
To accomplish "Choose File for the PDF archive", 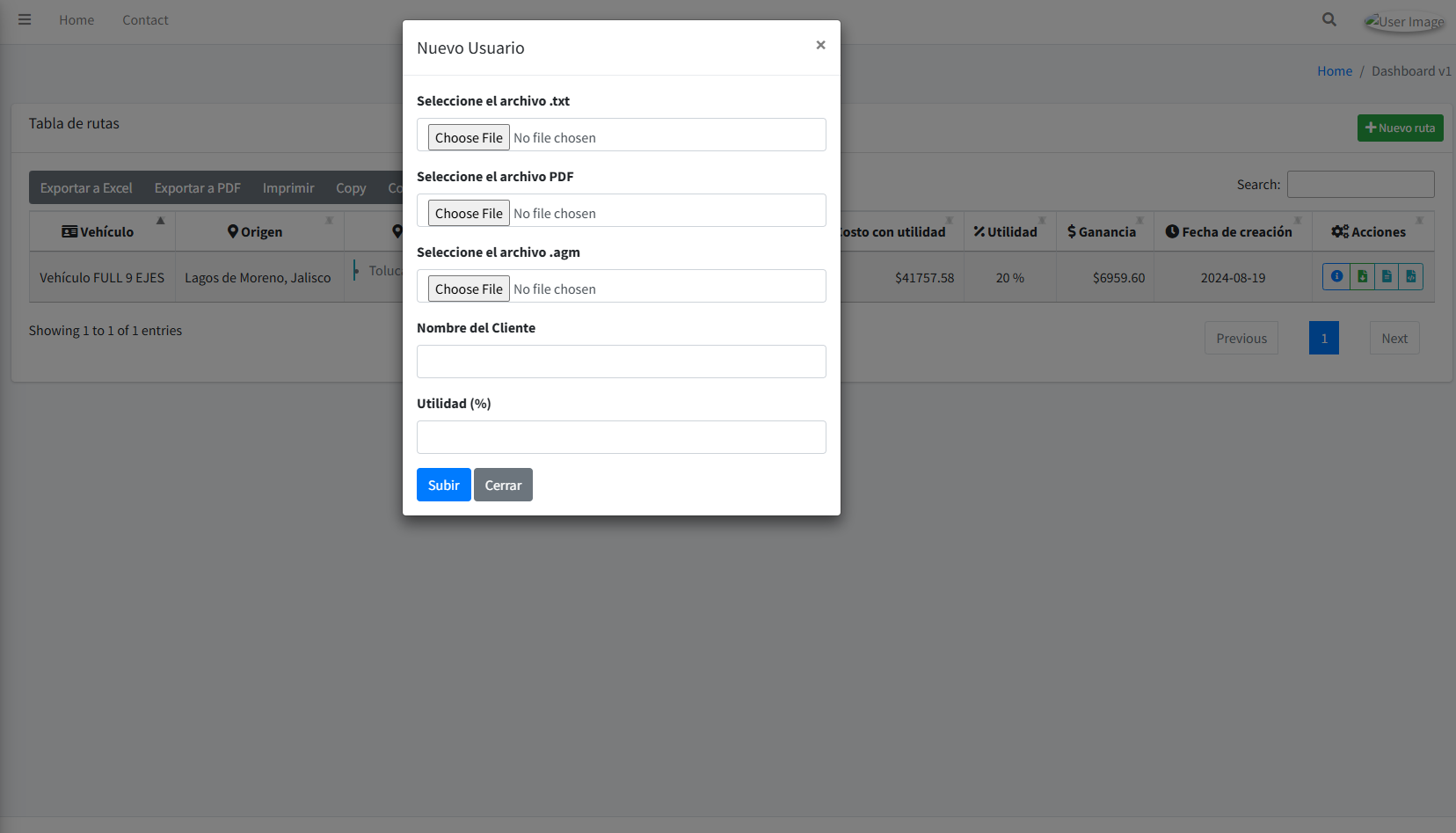I will [469, 213].
